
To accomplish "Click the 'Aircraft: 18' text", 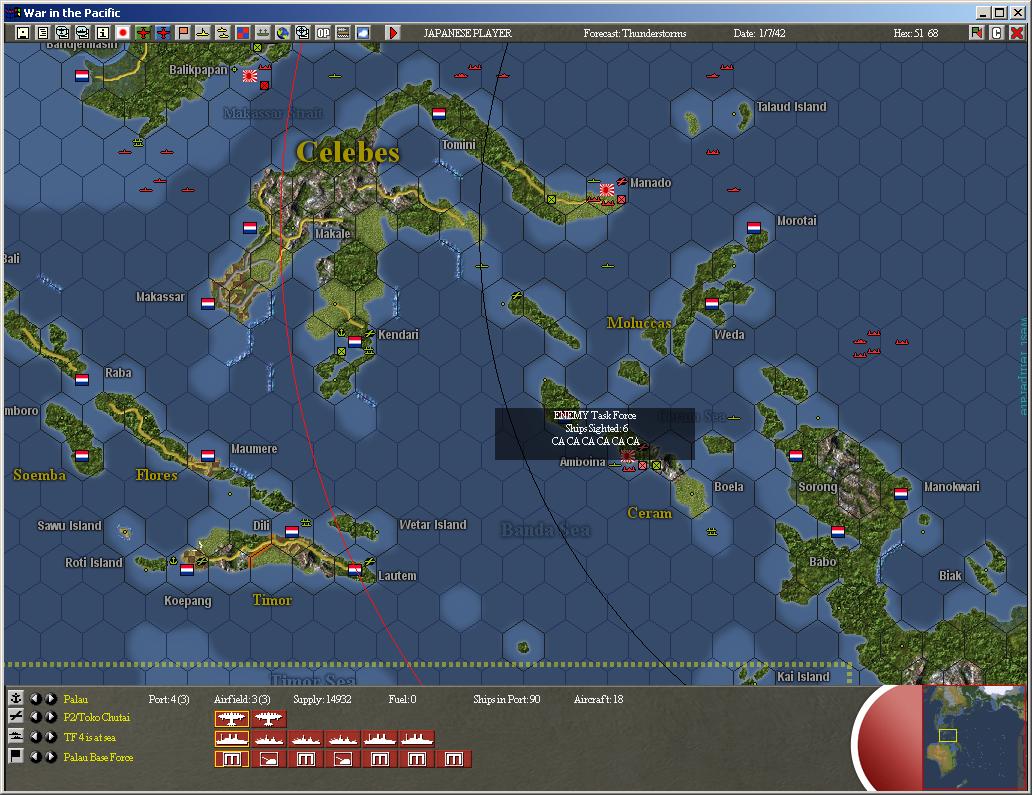I will point(598,699).
